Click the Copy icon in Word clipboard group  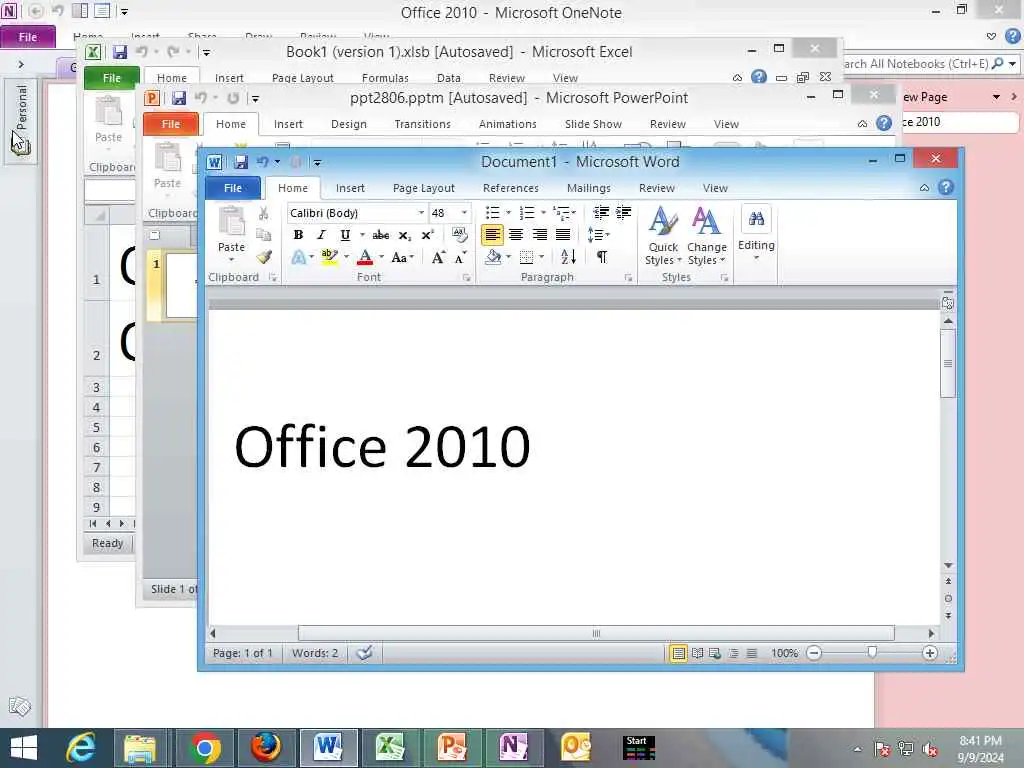[x=264, y=235]
